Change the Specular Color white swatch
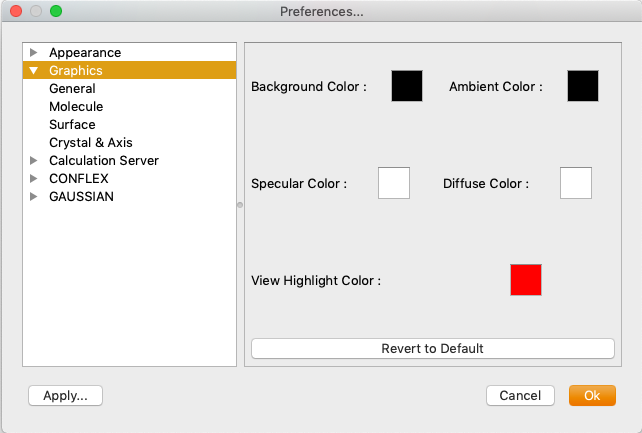Viewport: 642px width, 433px height. pyautogui.click(x=394, y=183)
